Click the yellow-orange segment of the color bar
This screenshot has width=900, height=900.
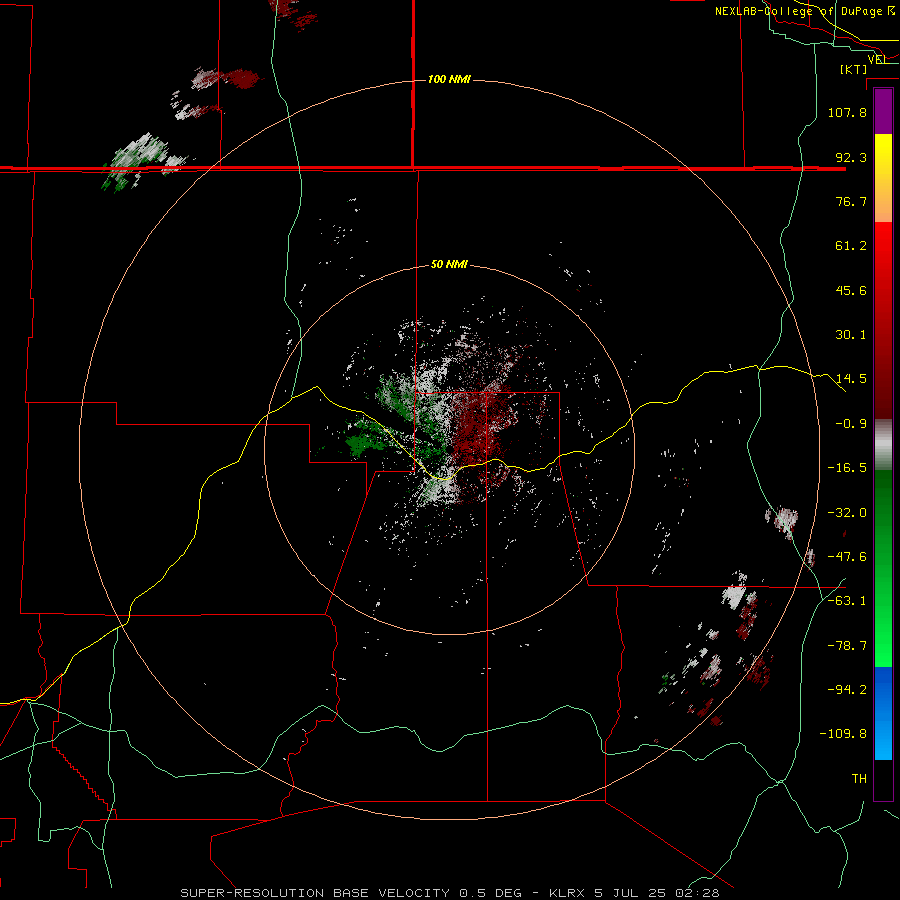(883, 178)
